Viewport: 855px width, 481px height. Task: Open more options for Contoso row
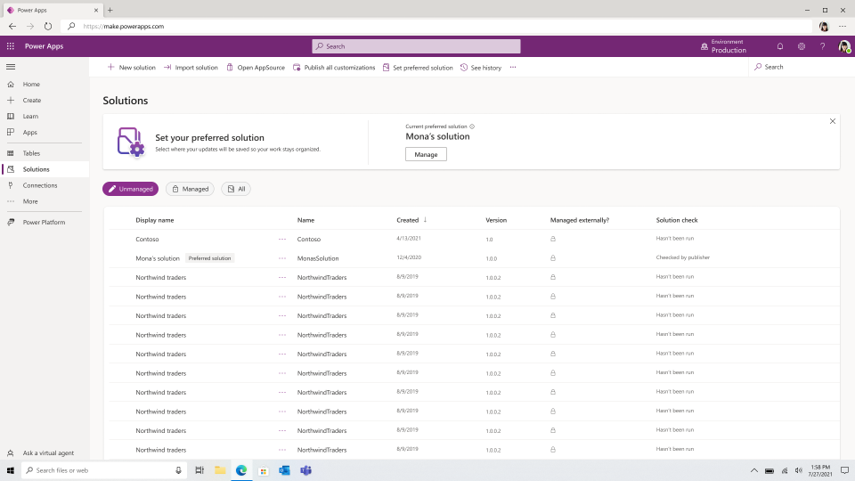point(282,239)
